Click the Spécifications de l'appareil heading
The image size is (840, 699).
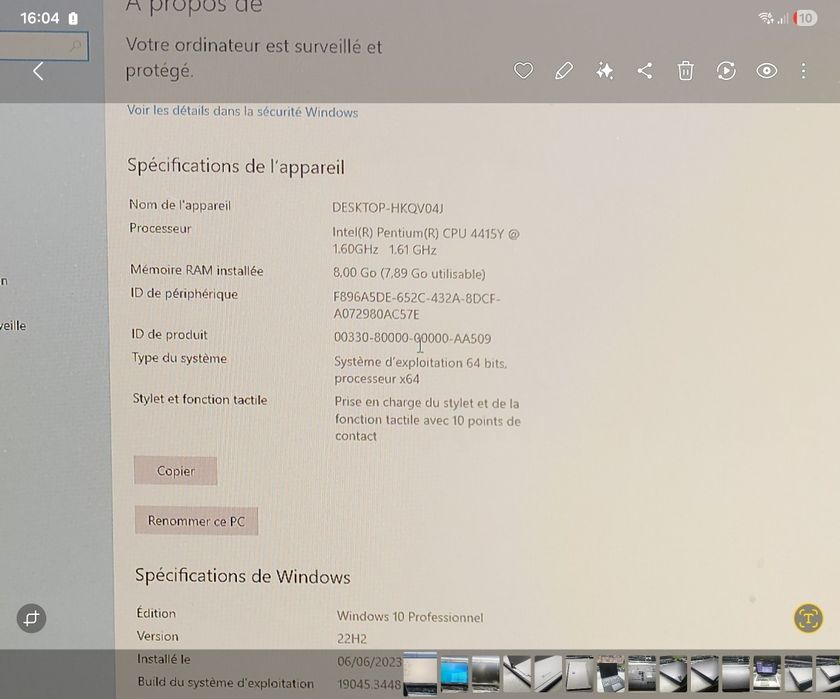(236, 167)
